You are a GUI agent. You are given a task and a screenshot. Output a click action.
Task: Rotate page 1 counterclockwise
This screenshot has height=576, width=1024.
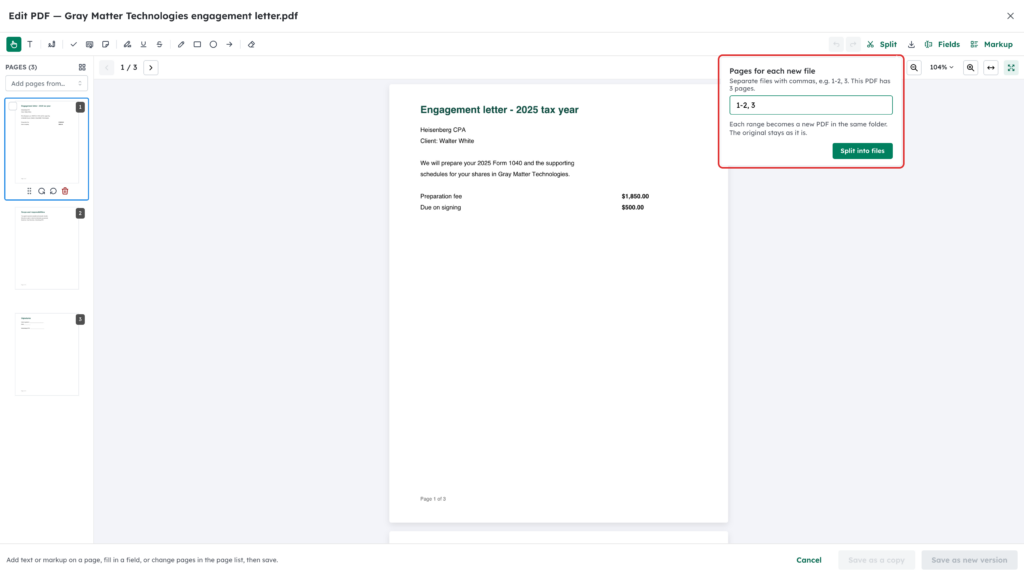point(53,191)
